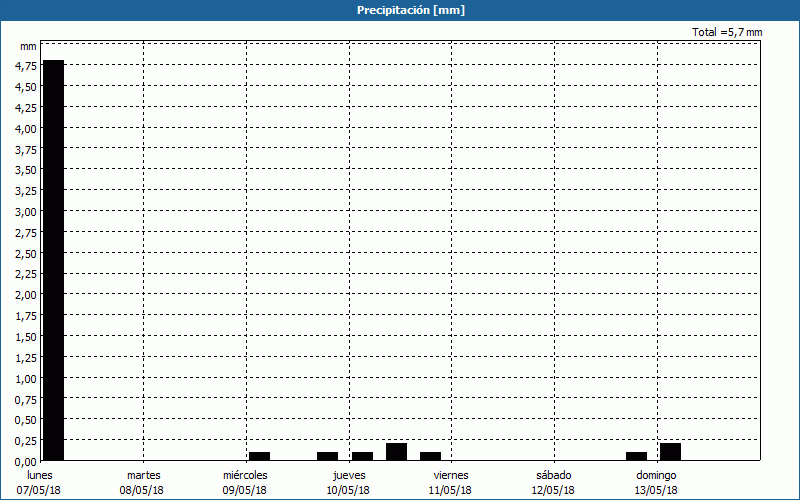This screenshot has height=500, width=800.
Task: Click the 3,25 axis value
Action: [26, 191]
